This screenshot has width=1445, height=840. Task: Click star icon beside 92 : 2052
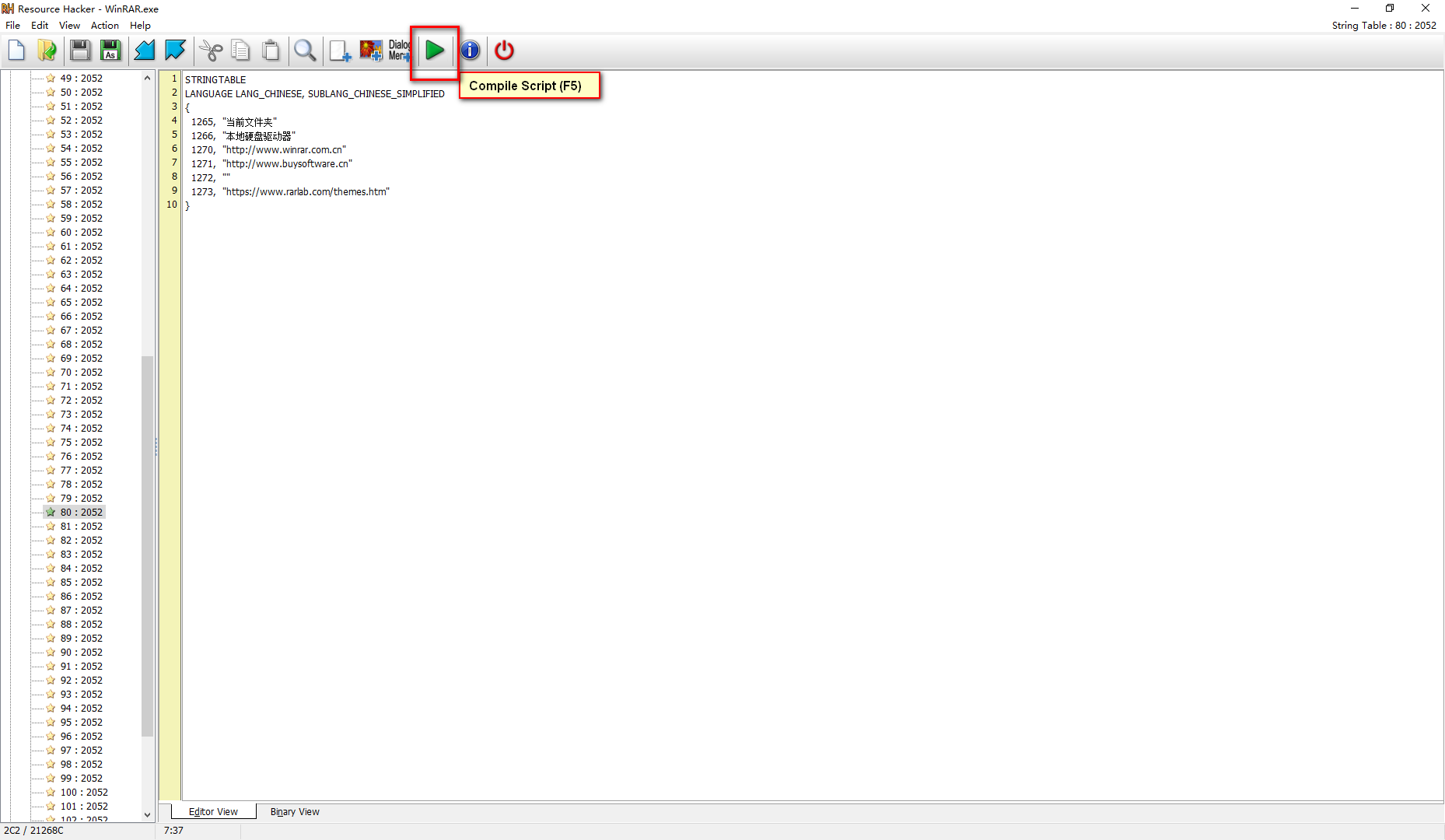click(x=51, y=681)
